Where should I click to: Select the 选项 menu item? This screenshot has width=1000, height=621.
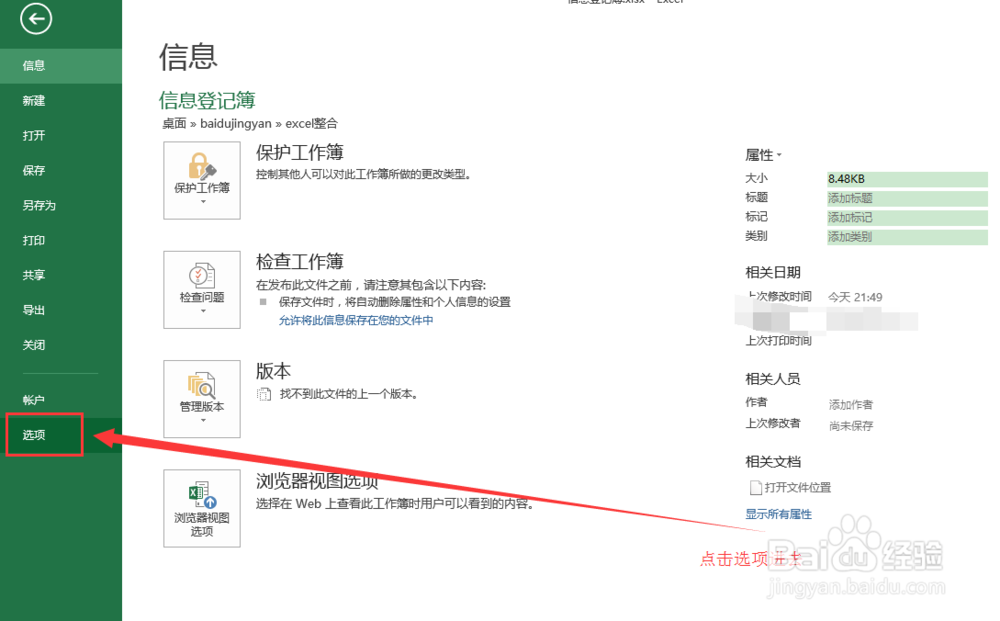coord(34,434)
